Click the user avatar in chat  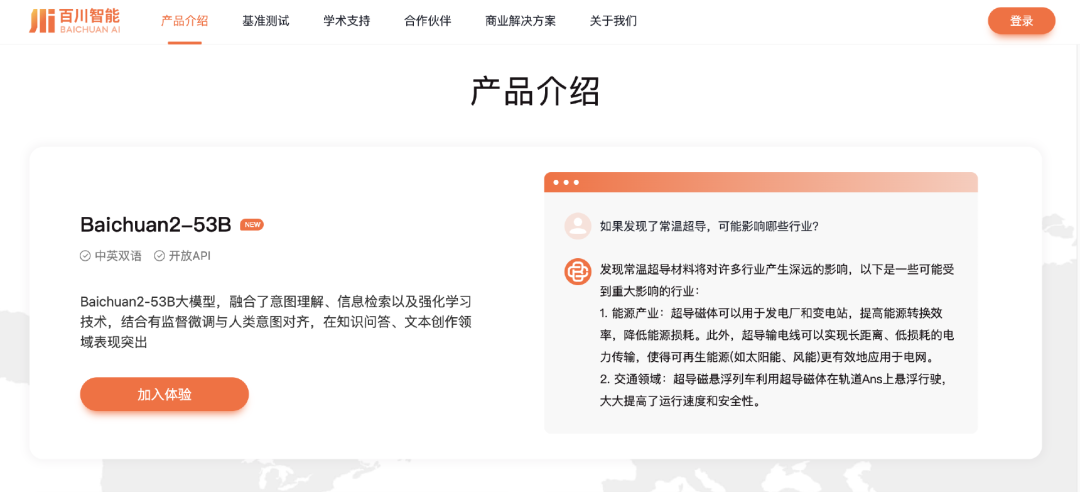578,226
